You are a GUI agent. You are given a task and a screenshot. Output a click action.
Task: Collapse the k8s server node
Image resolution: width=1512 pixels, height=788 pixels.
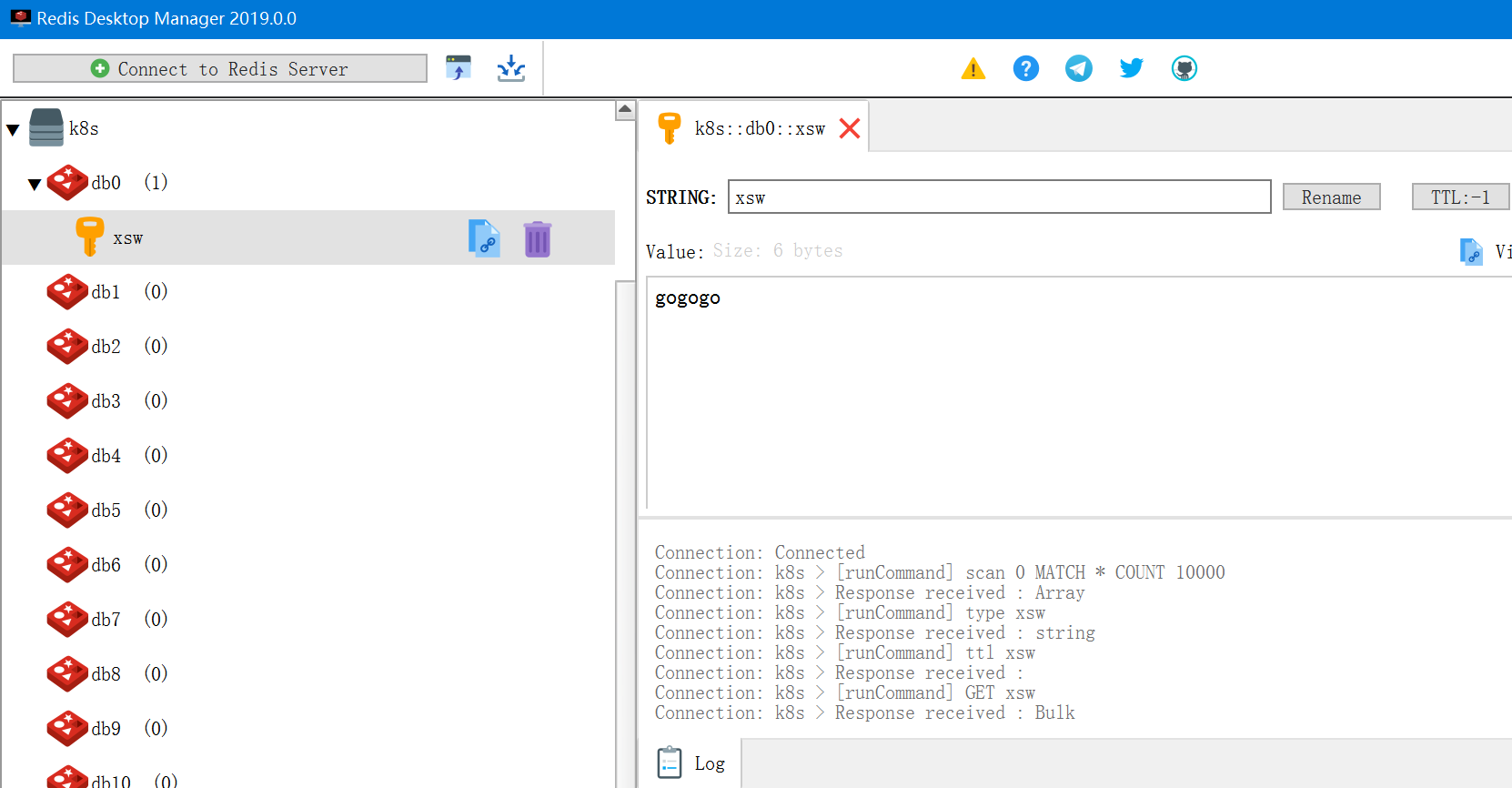[x=13, y=129]
